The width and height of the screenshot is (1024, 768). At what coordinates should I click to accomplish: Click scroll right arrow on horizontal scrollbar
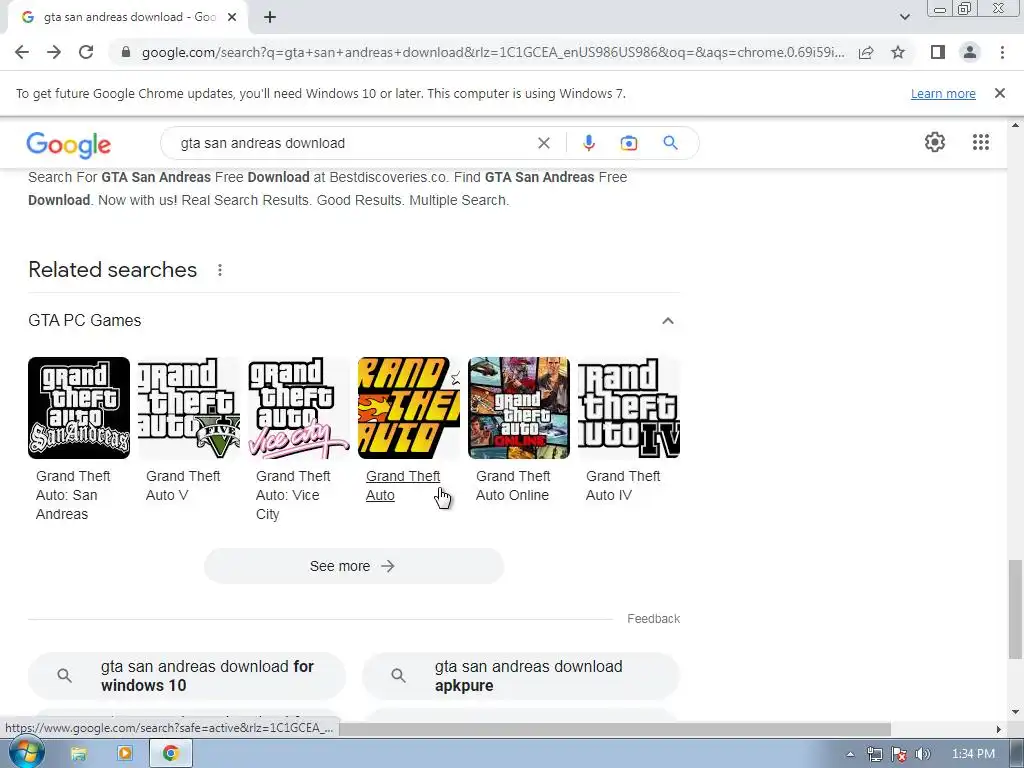point(998,729)
